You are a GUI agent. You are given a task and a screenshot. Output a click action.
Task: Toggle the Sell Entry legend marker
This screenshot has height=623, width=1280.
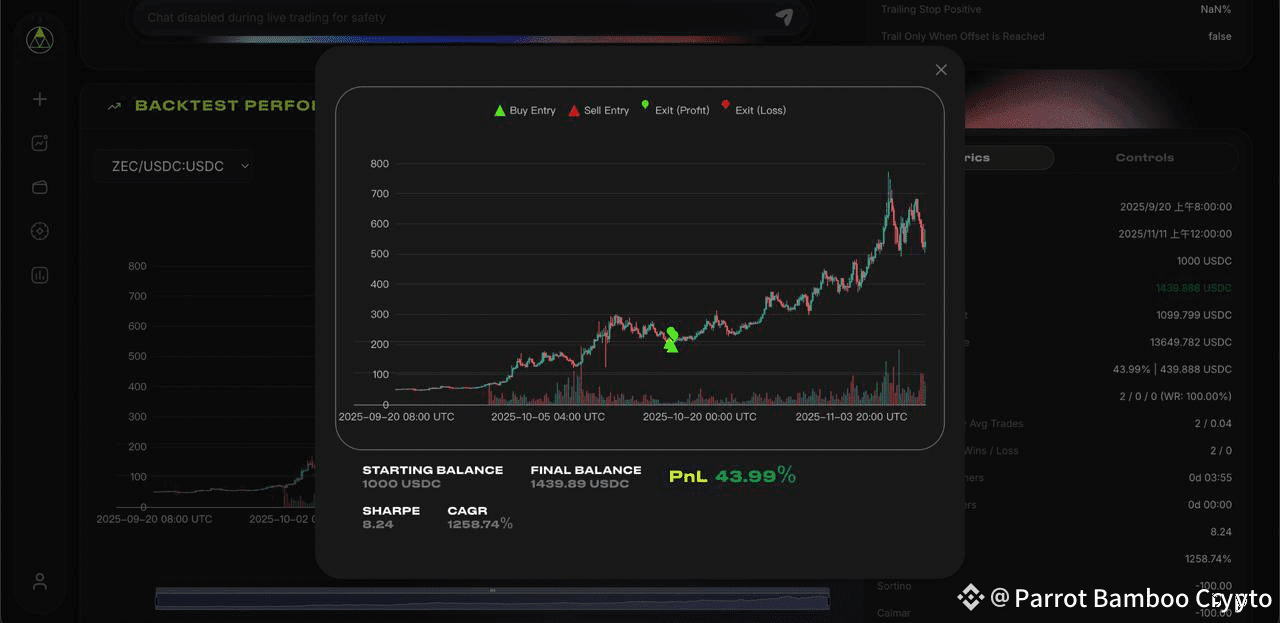573,110
